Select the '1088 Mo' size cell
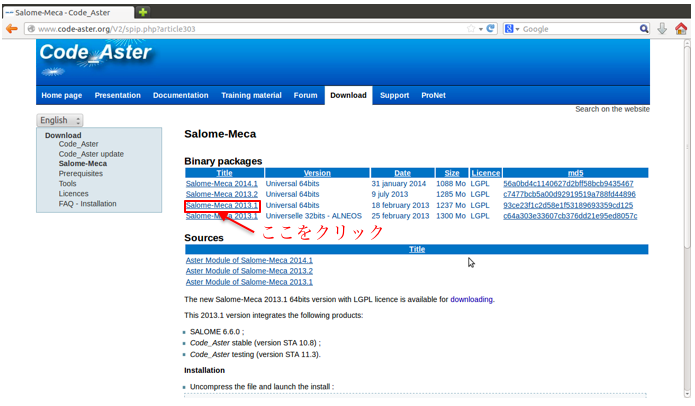The width and height of the screenshot is (695, 406). [x=451, y=183]
